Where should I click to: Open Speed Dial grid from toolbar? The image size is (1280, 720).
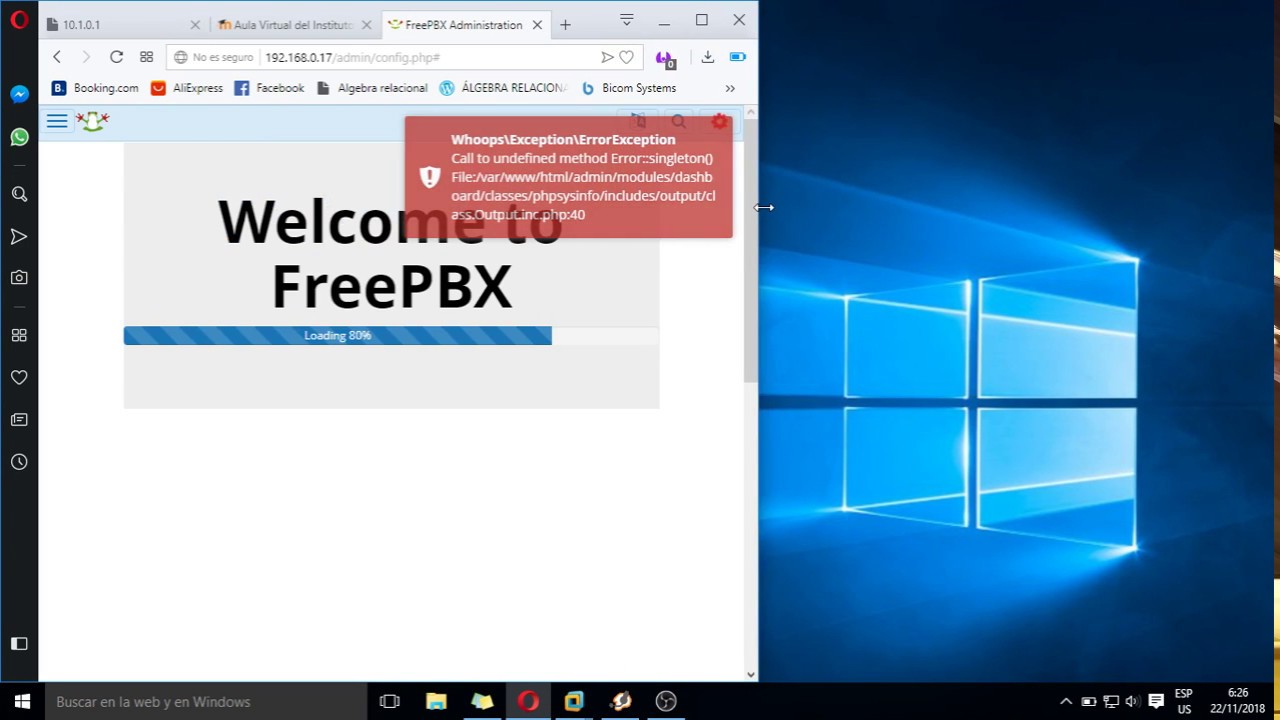point(146,57)
